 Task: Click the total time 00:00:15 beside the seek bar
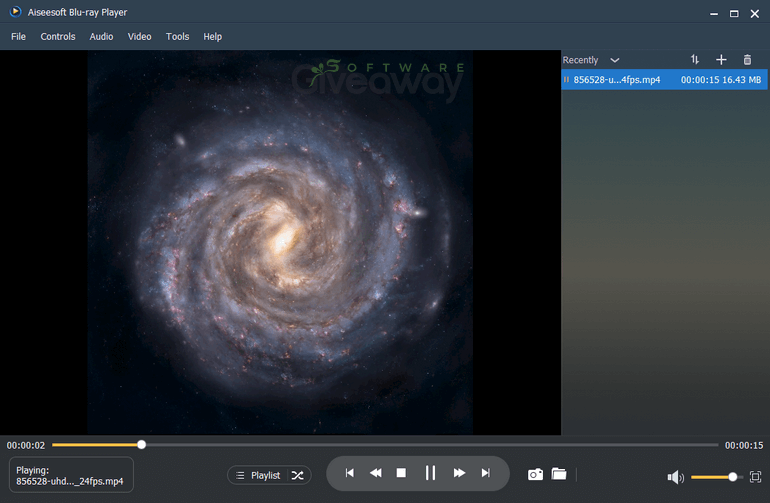744,446
